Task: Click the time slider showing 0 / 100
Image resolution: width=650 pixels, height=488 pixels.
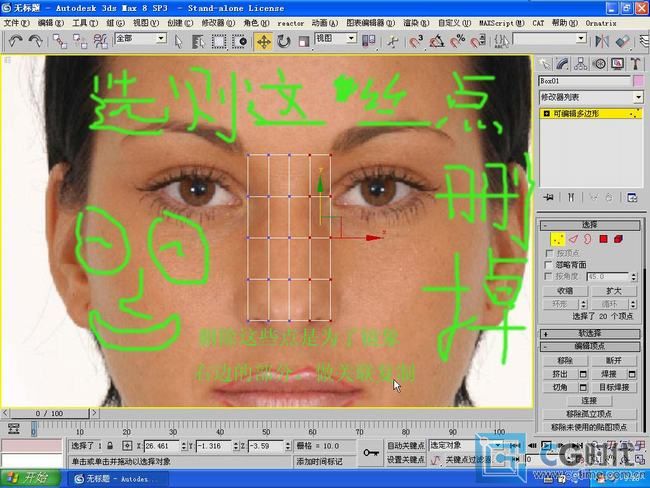Action: [x=49, y=413]
